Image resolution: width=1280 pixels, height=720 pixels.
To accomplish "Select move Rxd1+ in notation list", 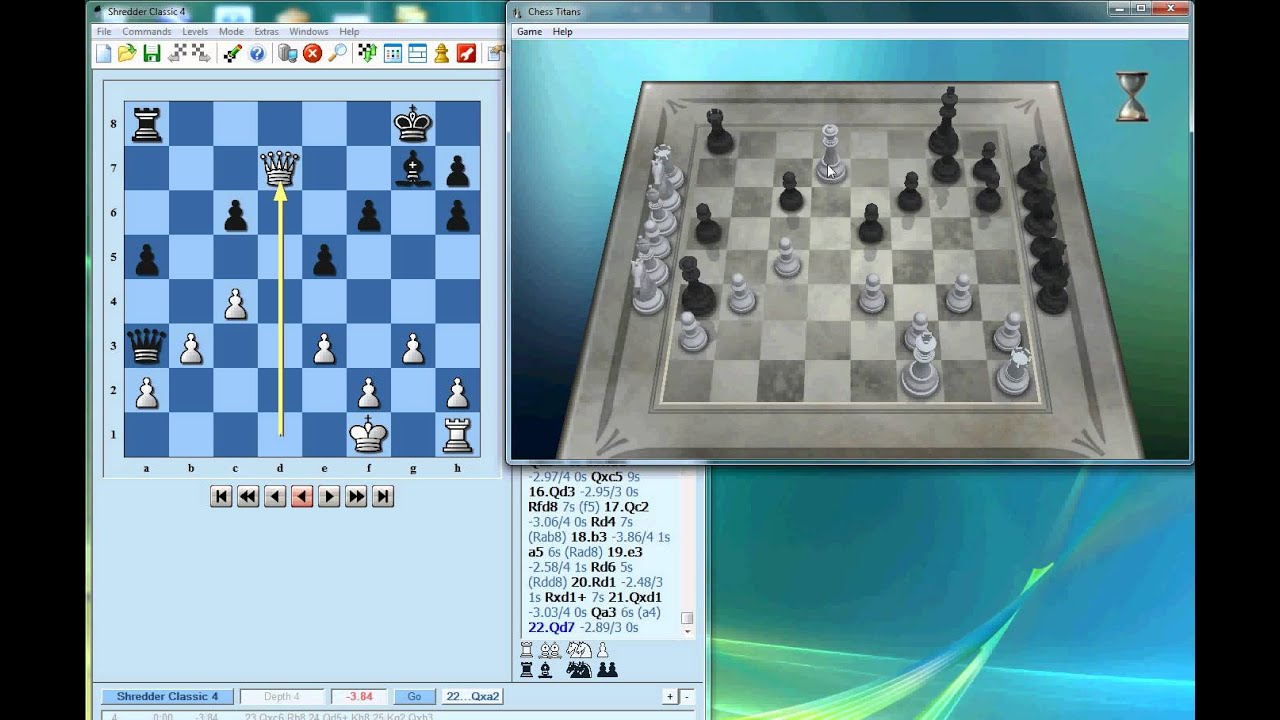I will tap(566, 597).
